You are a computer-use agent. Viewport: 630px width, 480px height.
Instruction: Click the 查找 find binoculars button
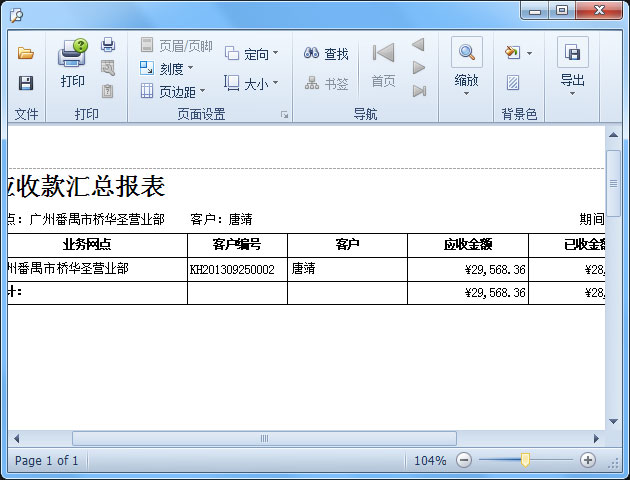coord(327,54)
